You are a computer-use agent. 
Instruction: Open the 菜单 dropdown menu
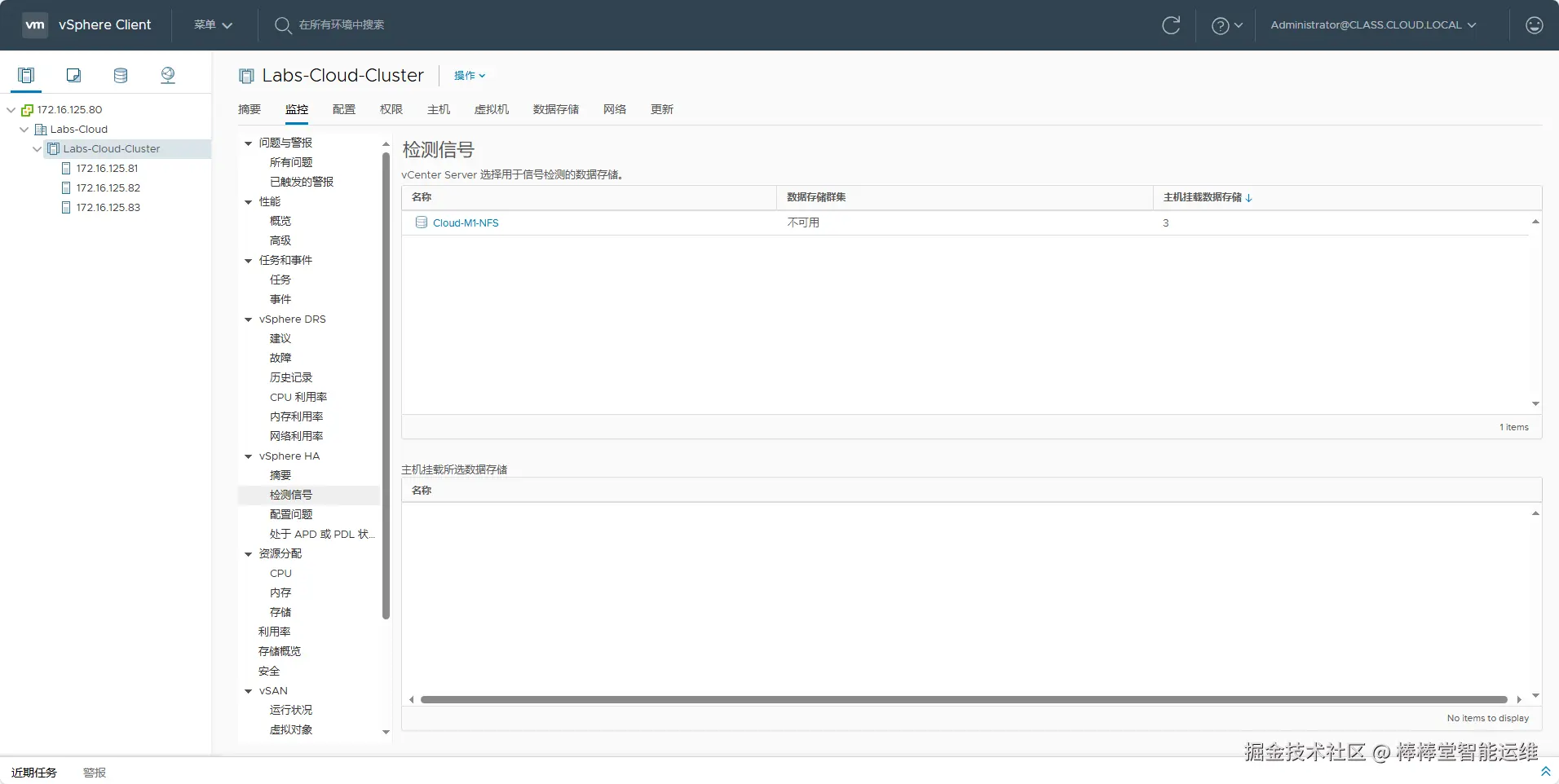coord(214,25)
